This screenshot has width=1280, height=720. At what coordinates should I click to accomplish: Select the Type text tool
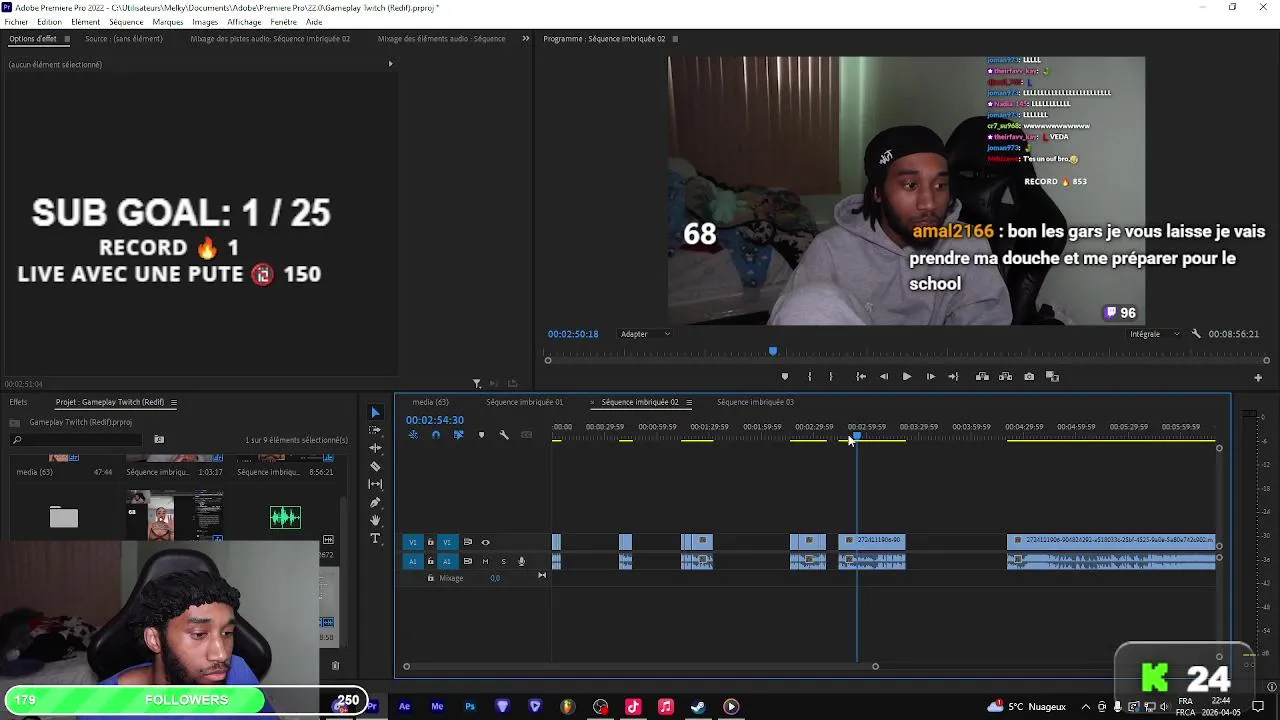(x=375, y=538)
